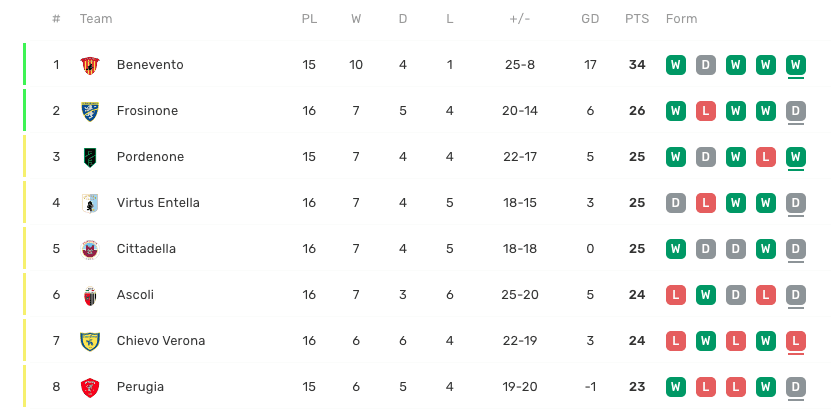Click the Ascoli club crest icon

[90, 295]
